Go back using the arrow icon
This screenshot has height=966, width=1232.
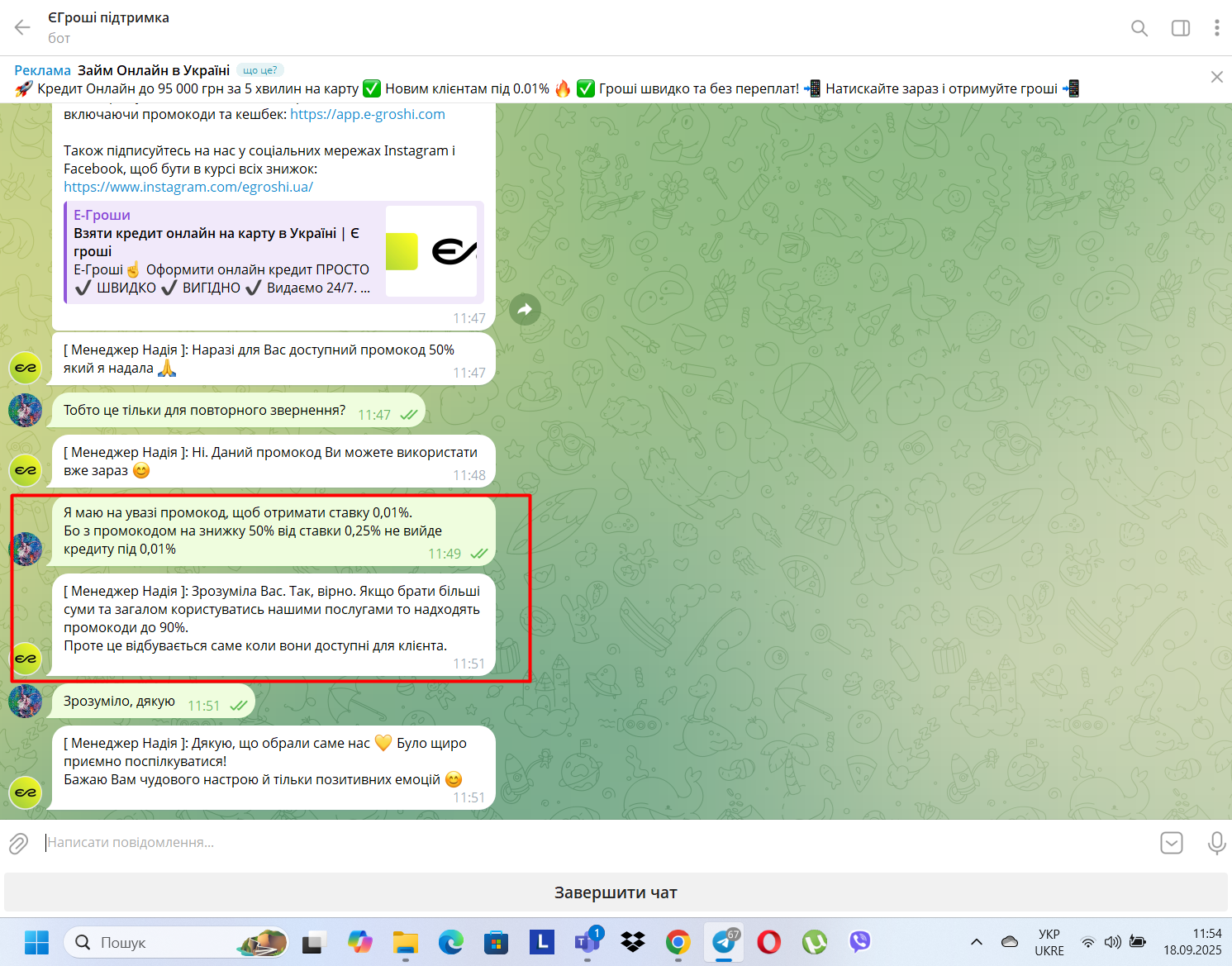click(22, 27)
